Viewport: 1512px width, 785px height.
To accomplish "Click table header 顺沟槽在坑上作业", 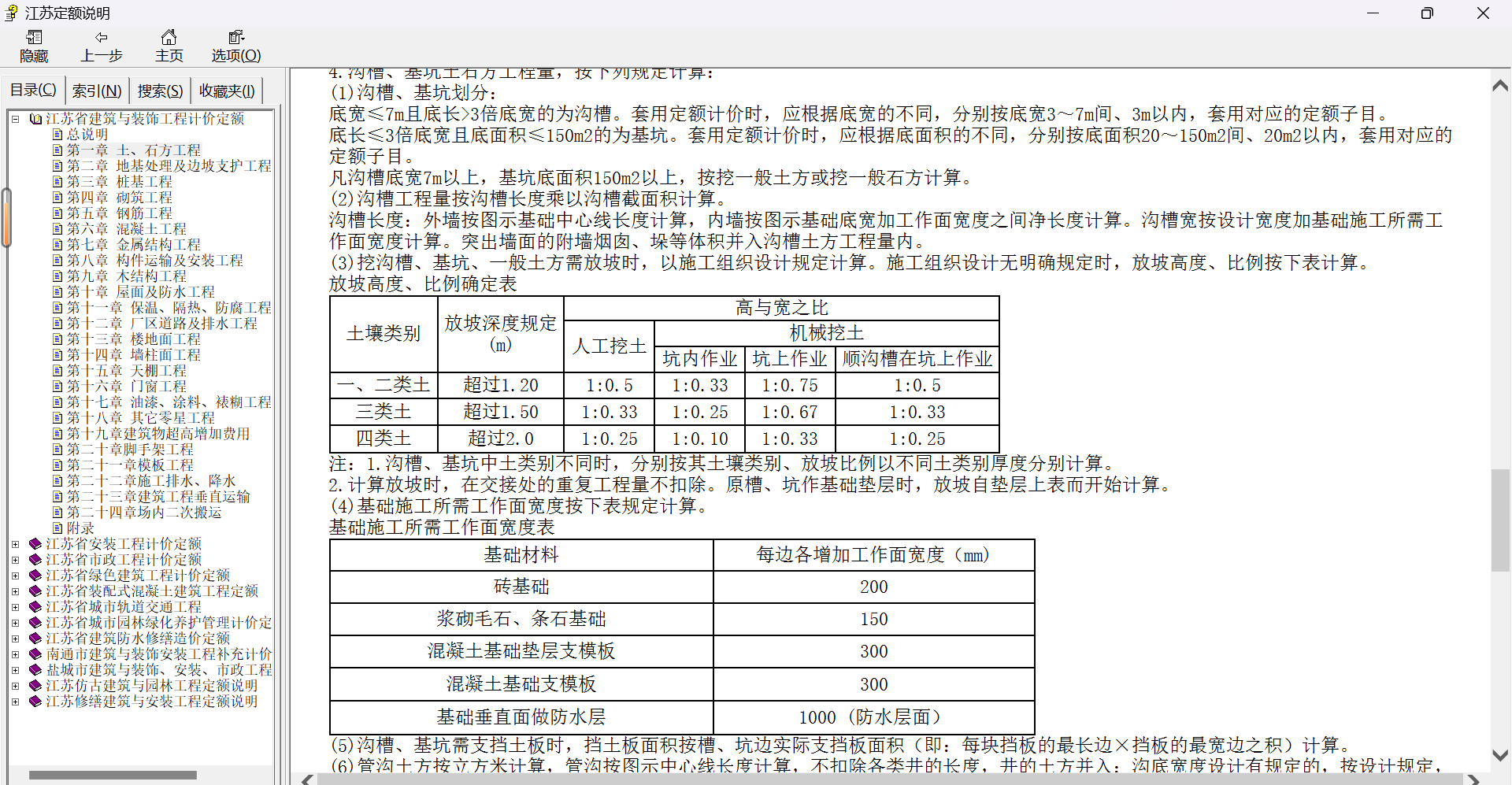I will [917, 359].
